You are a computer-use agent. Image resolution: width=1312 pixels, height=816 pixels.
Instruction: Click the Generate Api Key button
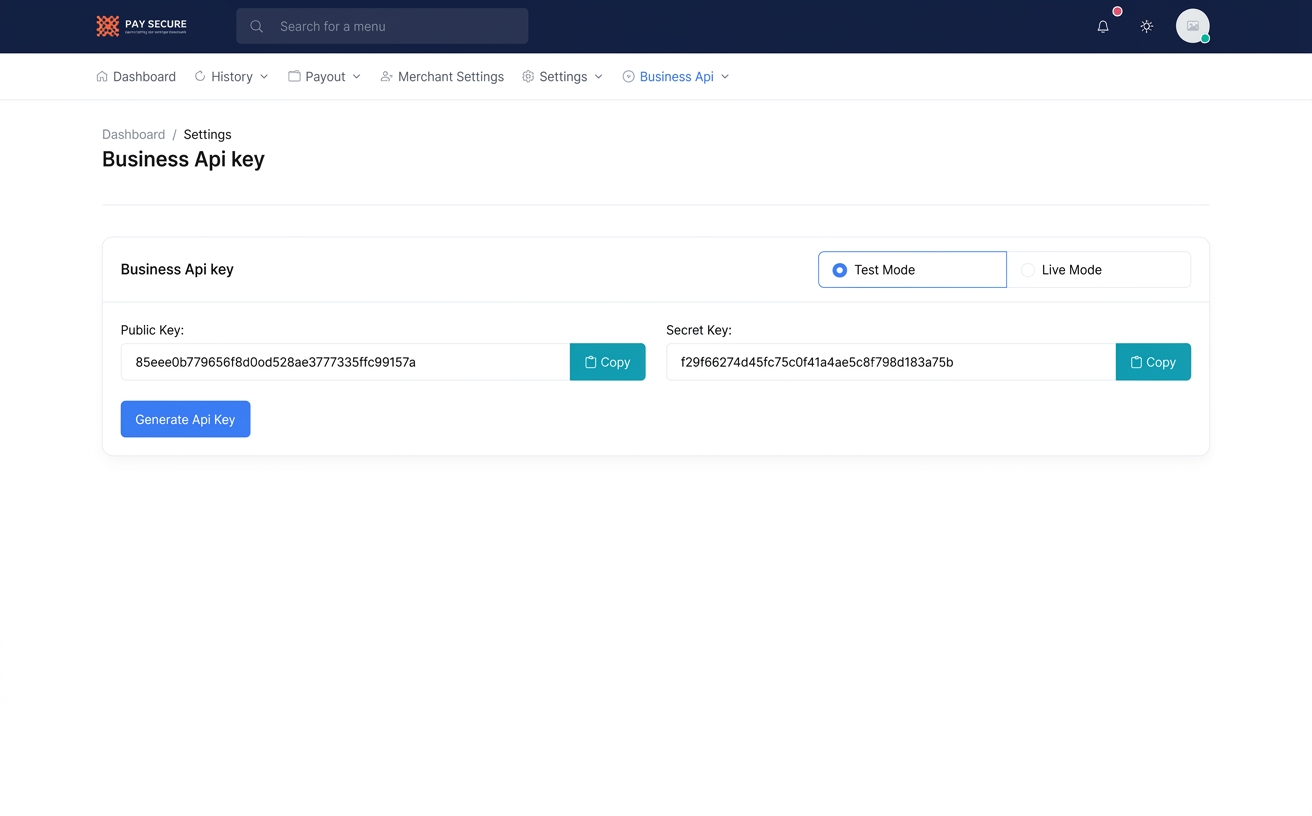tap(186, 419)
